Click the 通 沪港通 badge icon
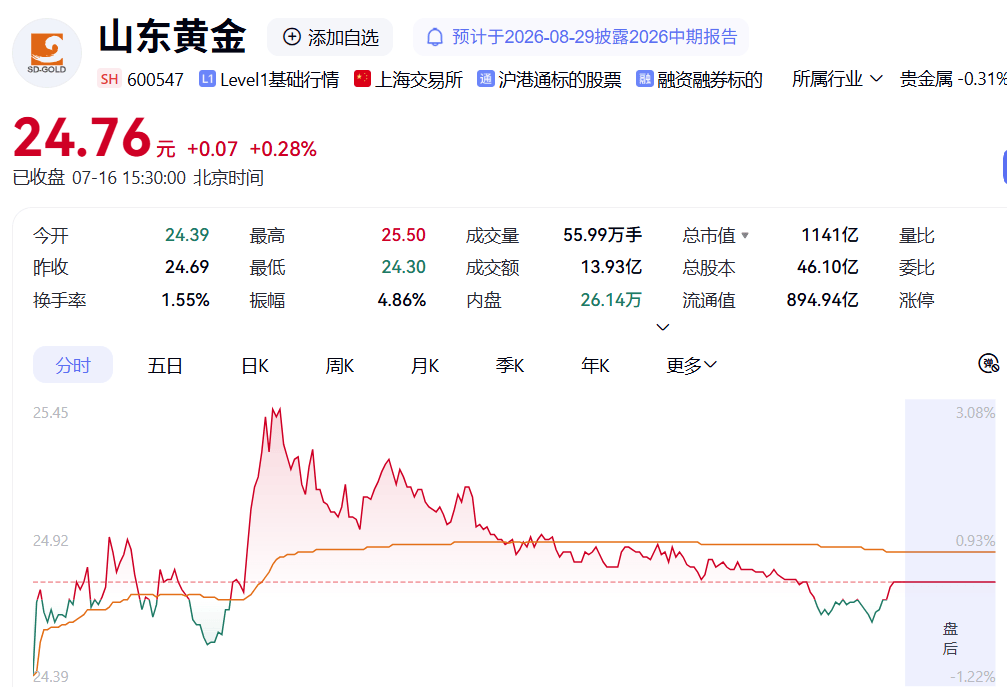The height and width of the screenshot is (687, 1007). pyautogui.click(x=486, y=79)
